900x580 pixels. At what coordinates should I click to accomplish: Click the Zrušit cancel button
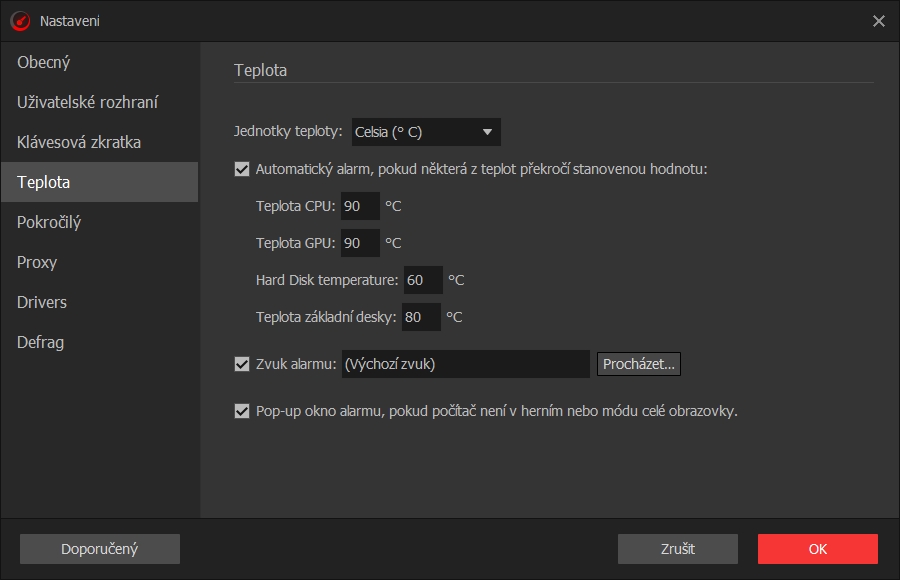[677, 549]
